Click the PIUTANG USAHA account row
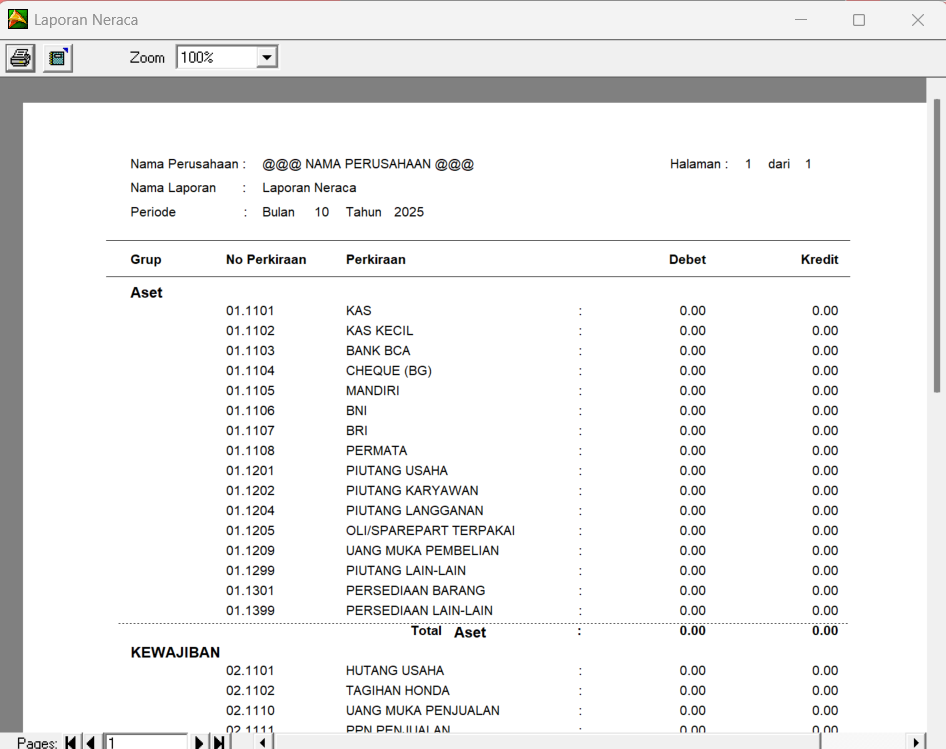This screenshot has width=946, height=749. (396, 471)
